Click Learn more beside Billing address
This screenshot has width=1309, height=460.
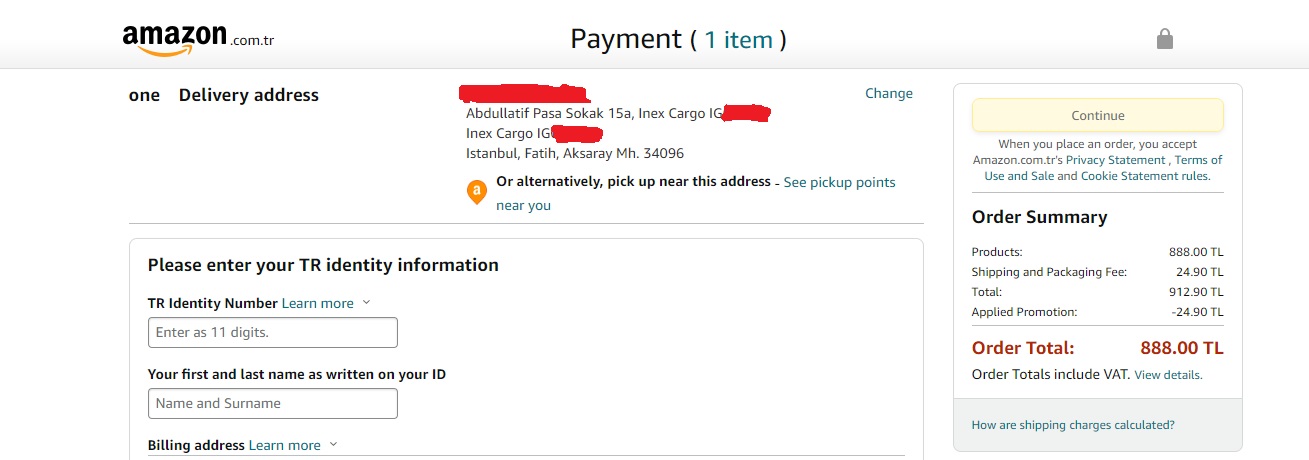tap(284, 445)
